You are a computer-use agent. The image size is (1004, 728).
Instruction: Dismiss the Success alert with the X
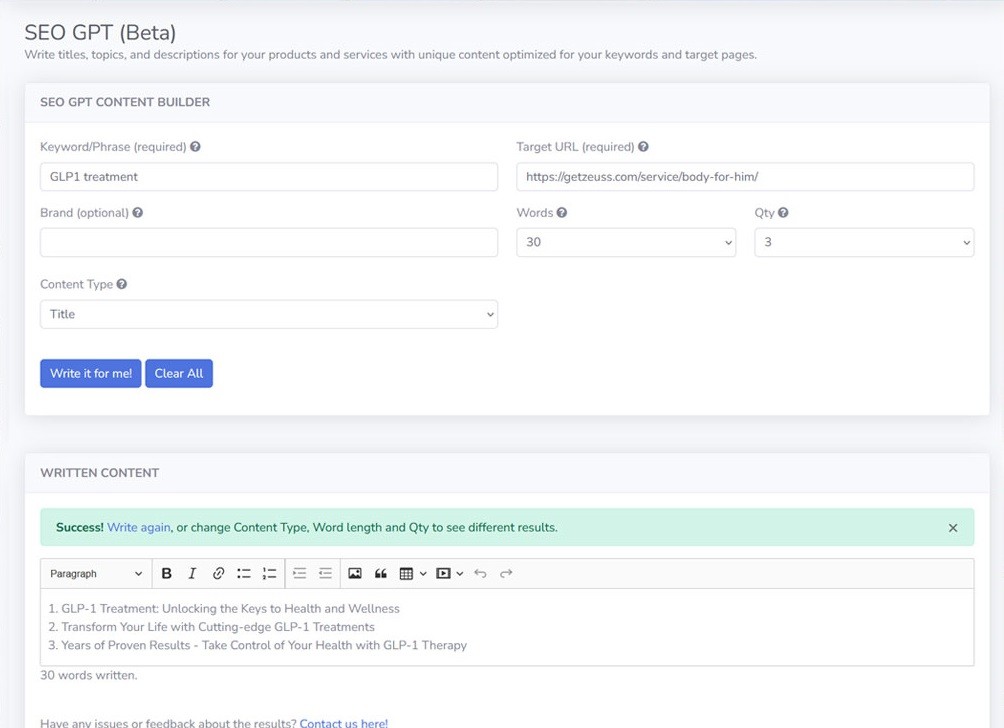(953, 528)
